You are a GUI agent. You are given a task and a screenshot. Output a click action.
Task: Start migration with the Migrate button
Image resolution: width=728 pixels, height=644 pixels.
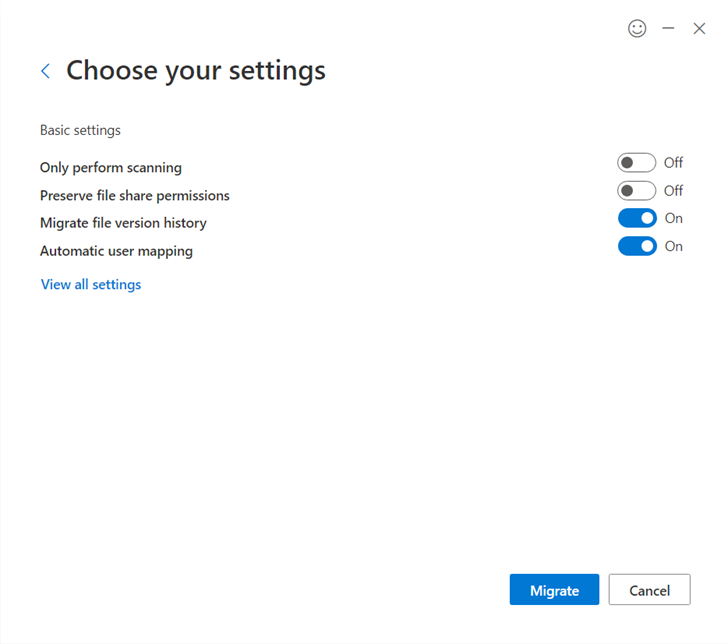coord(554,590)
